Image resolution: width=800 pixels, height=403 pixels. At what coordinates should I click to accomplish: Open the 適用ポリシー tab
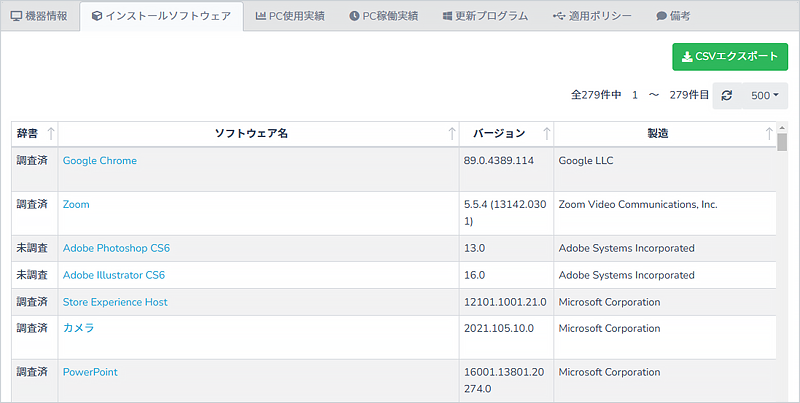[592, 16]
